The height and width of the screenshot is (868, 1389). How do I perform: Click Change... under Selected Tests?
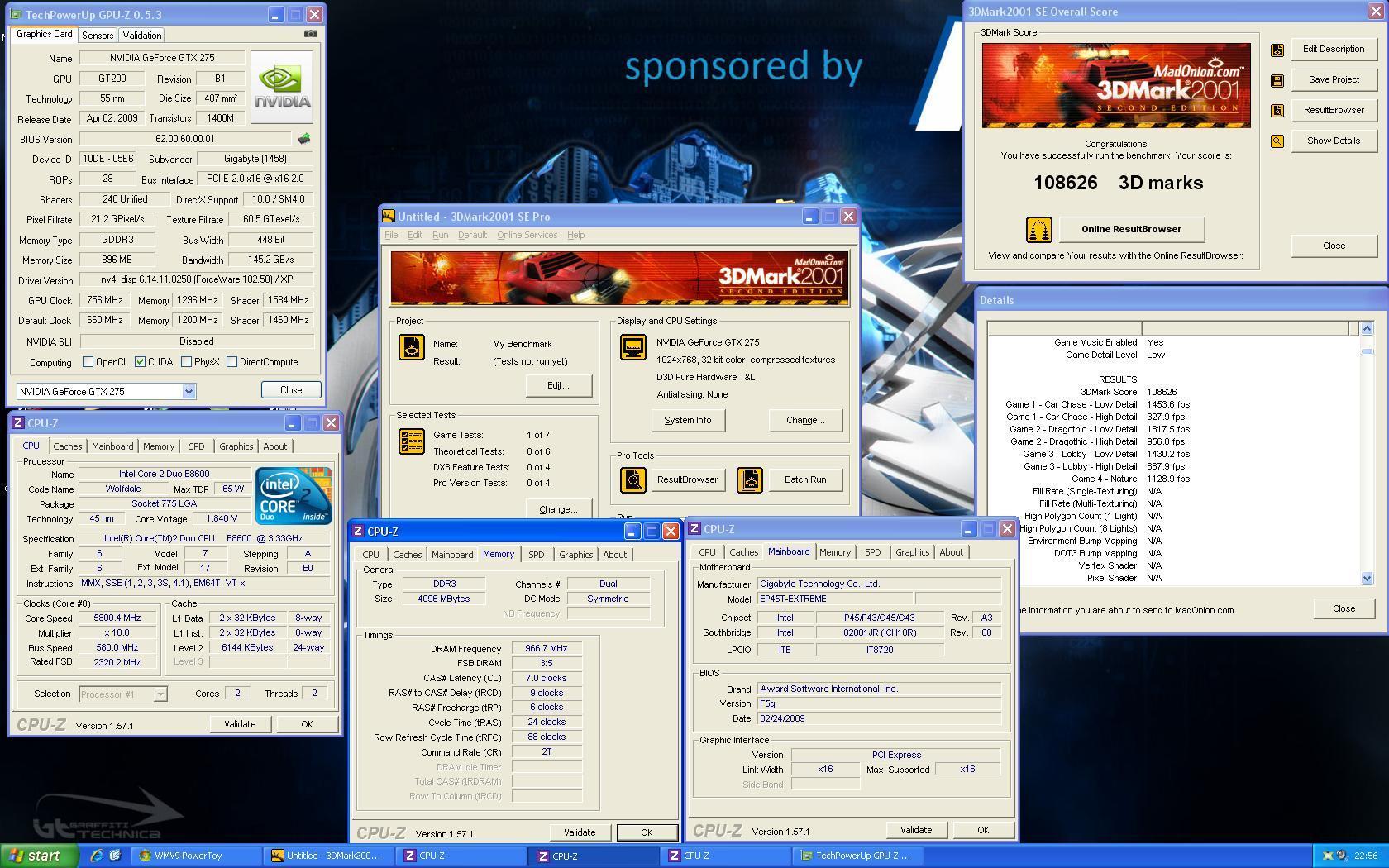click(559, 508)
